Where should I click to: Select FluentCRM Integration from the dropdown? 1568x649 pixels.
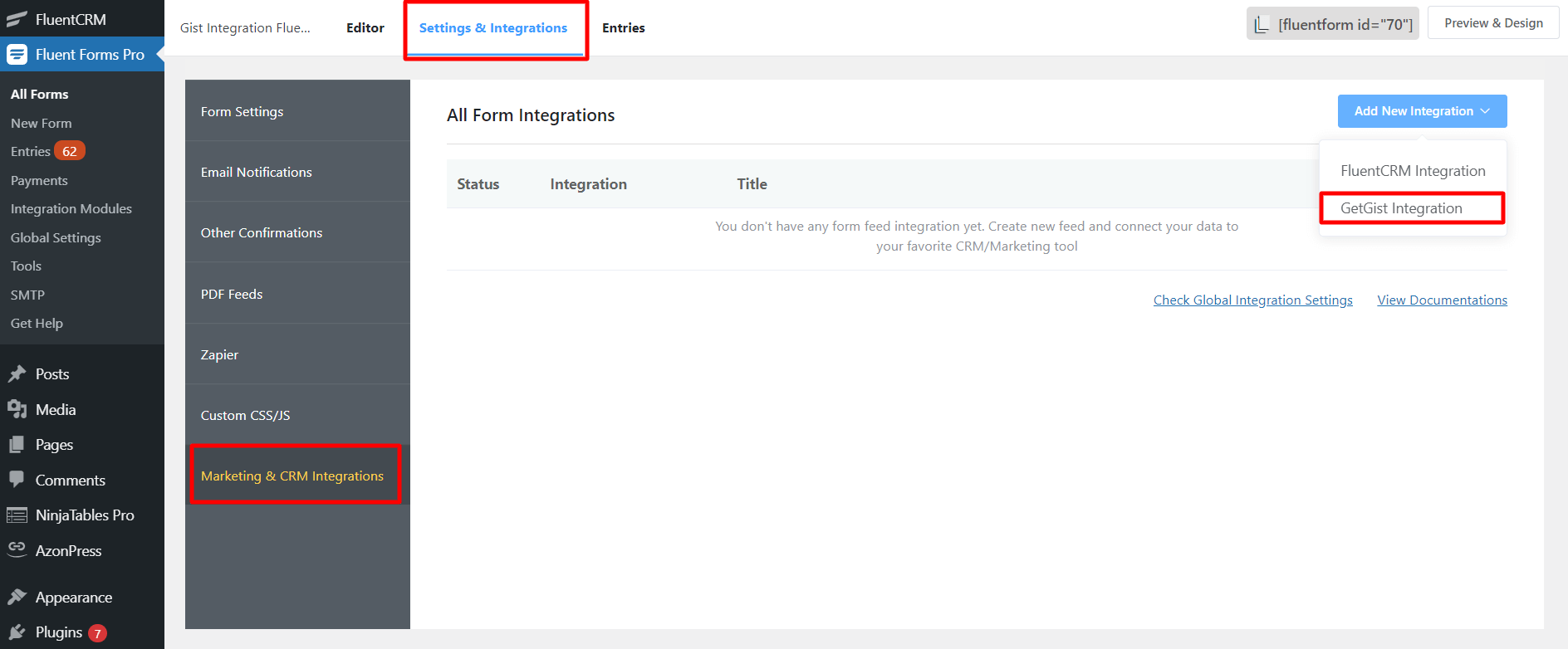click(1413, 171)
